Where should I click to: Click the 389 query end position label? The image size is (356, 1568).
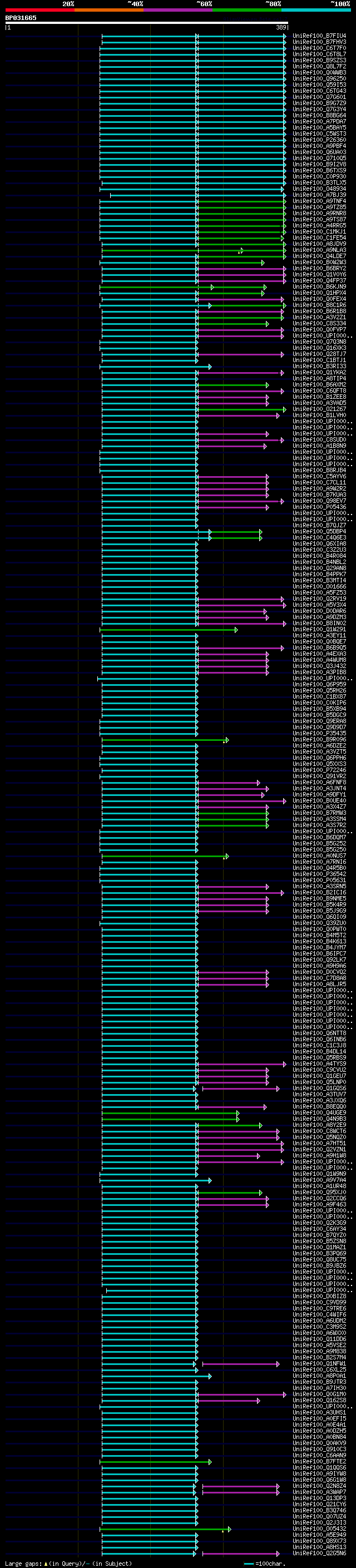pos(280,27)
